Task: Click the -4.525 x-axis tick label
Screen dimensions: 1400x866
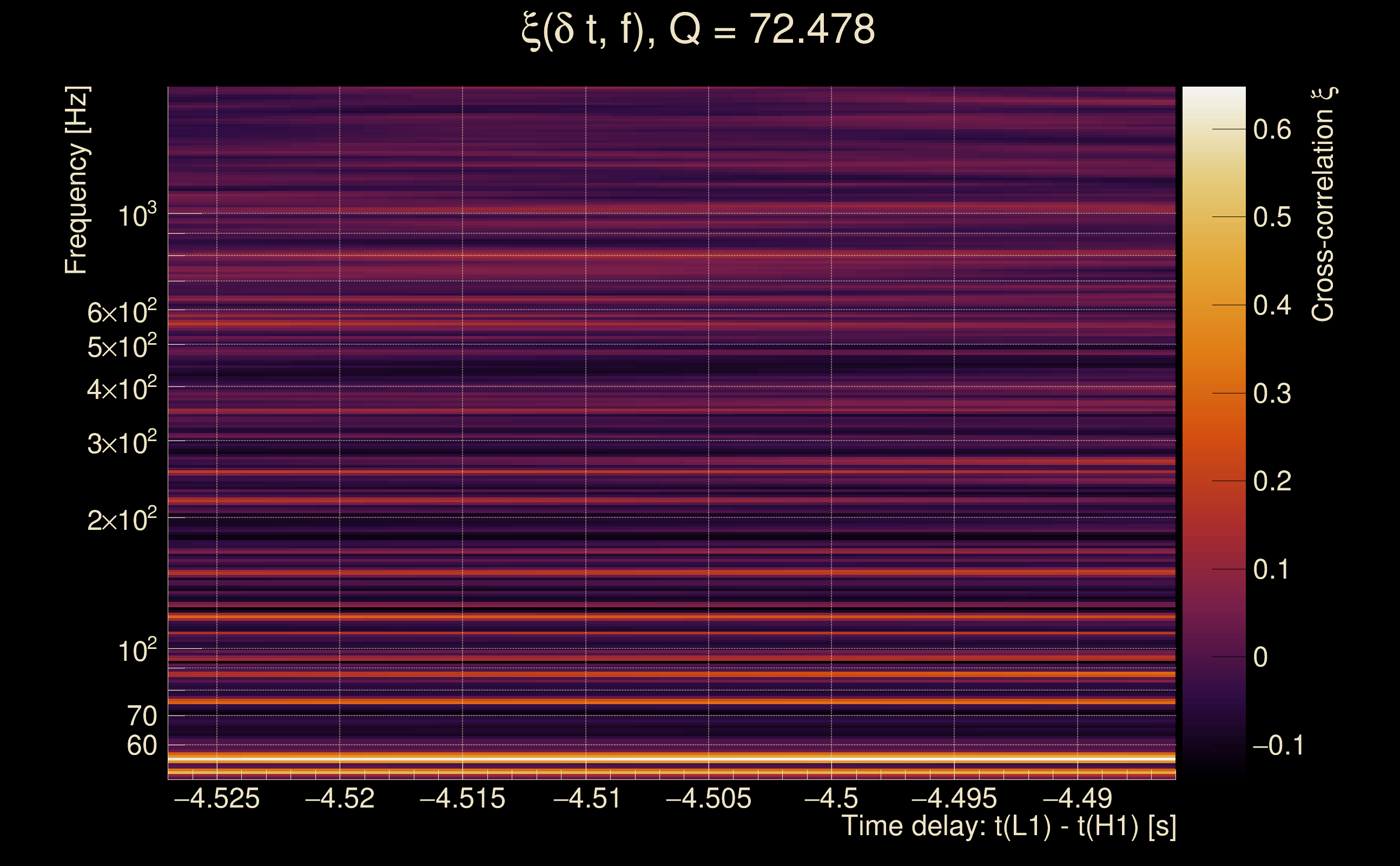Action: point(217,798)
